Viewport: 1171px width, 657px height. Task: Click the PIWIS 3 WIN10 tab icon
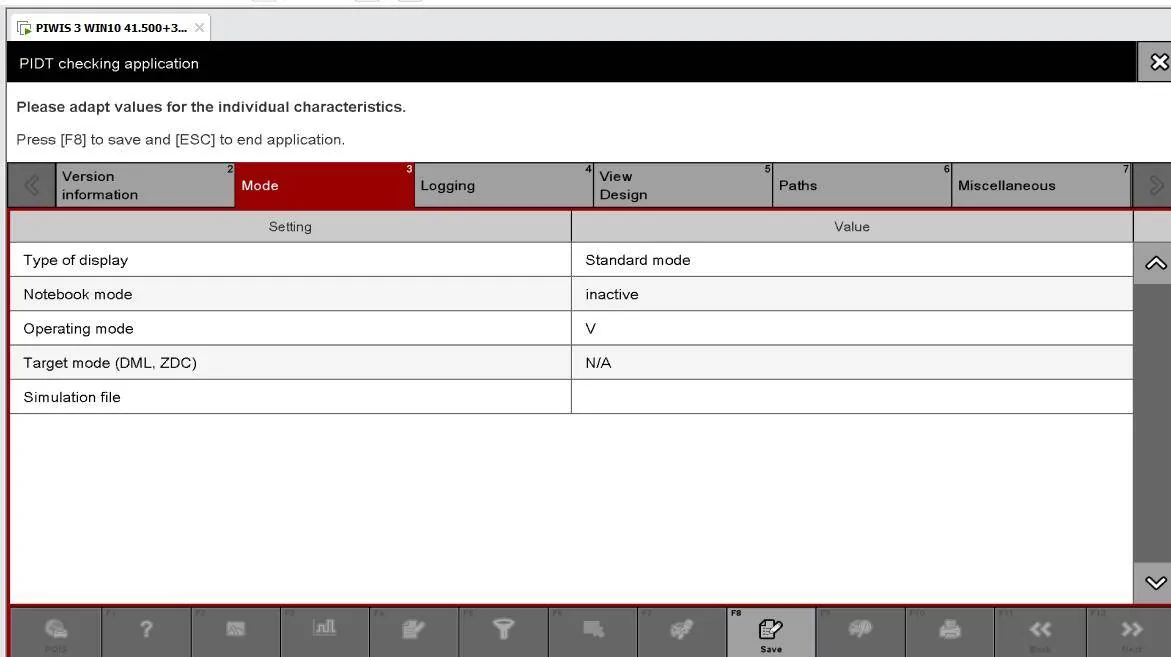24,28
